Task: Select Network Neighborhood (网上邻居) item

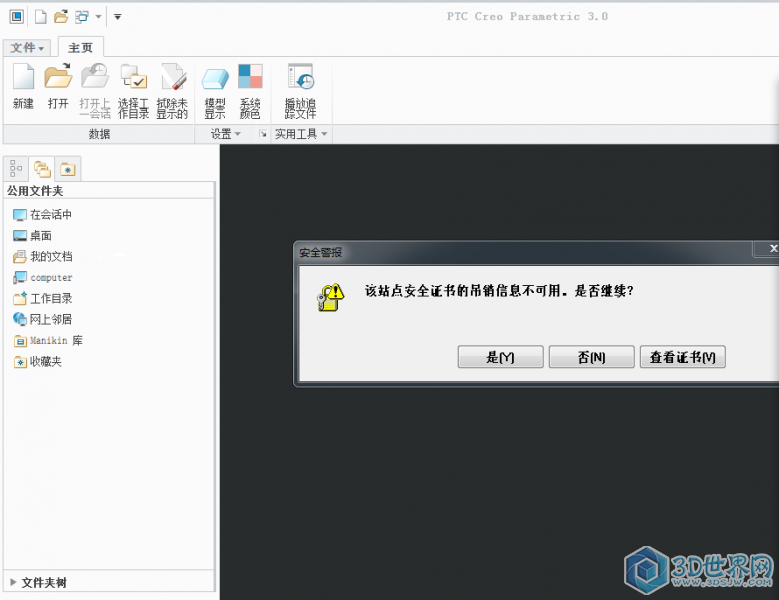Action: click(x=43, y=319)
